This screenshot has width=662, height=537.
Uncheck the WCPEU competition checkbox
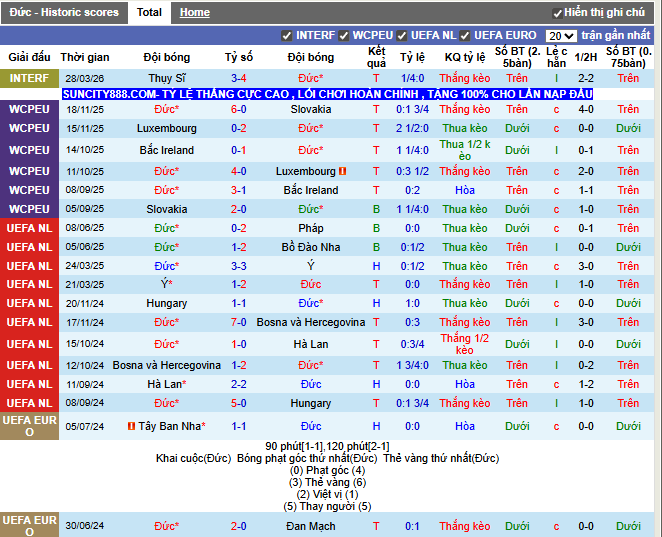344,35
